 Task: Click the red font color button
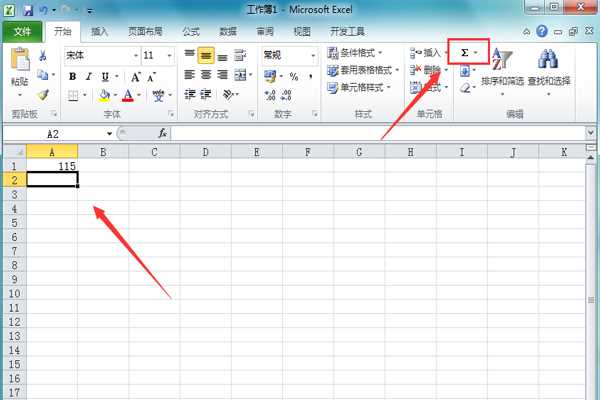[x=127, y=95]
